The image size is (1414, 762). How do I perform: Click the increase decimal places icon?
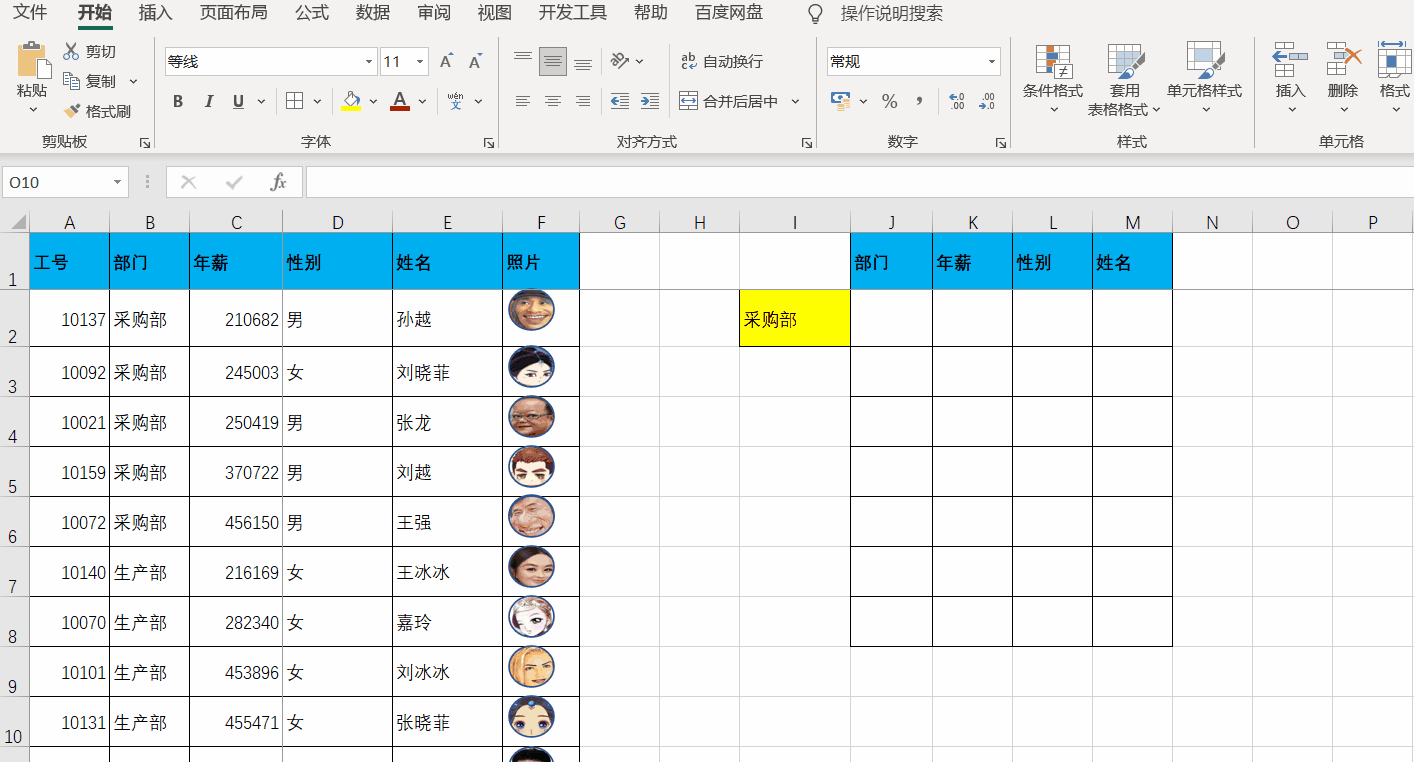(956, 100)
